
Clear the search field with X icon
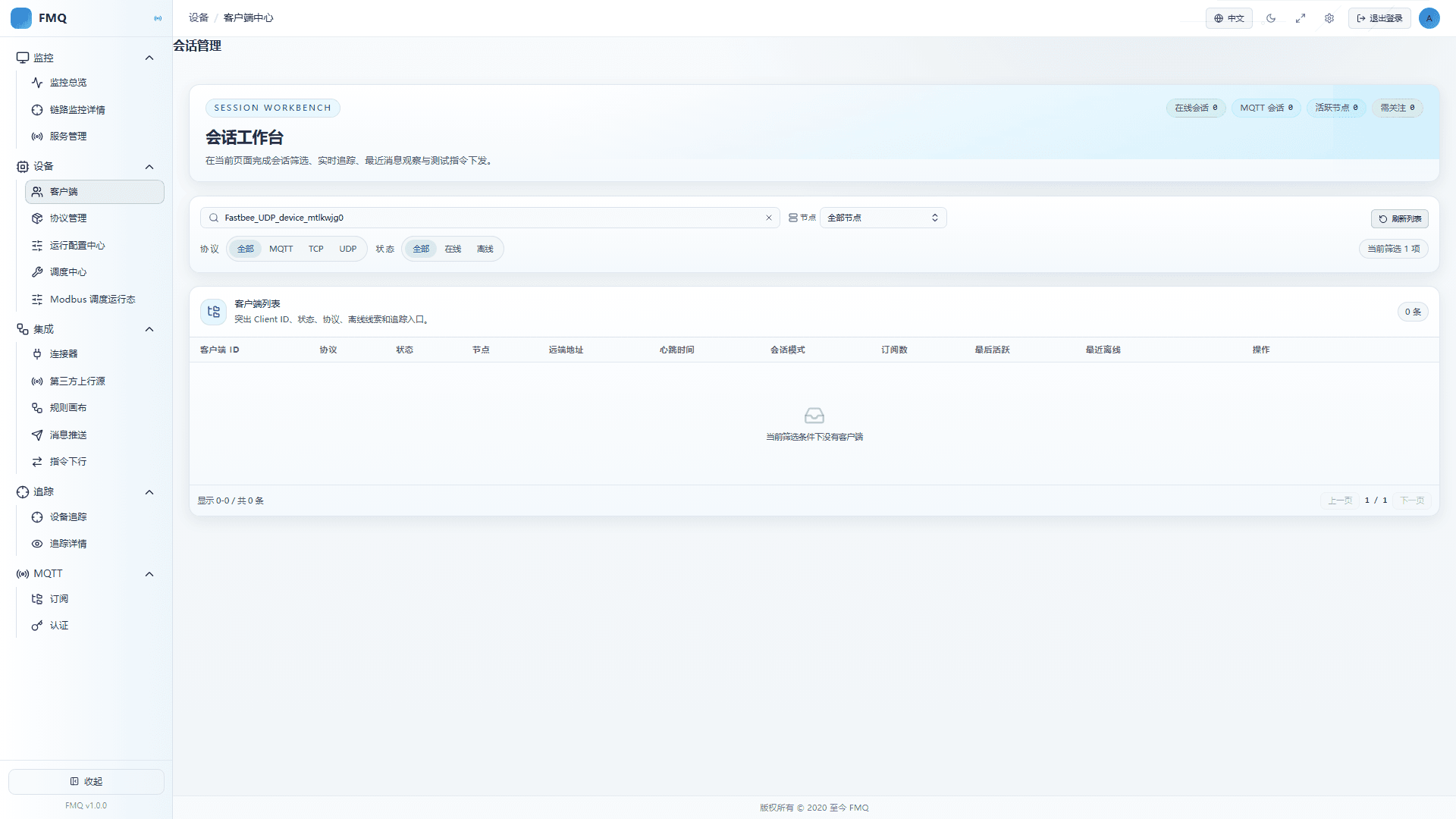[768, 218]
